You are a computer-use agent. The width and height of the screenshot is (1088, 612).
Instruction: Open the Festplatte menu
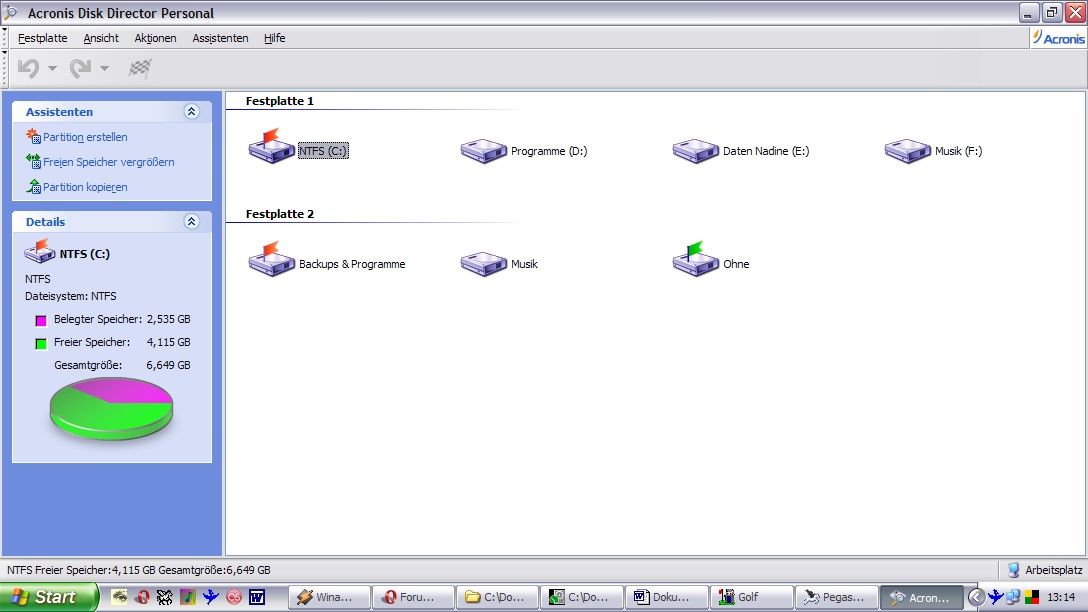point(42,38)
